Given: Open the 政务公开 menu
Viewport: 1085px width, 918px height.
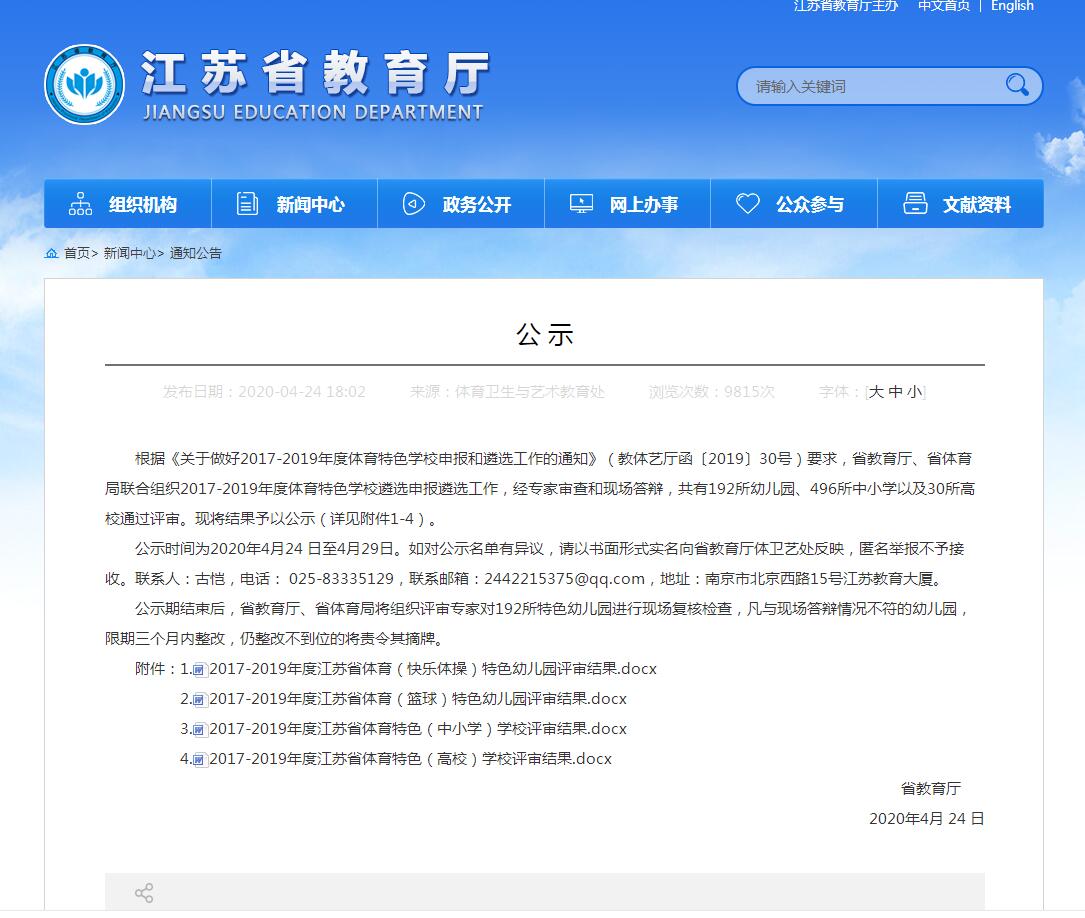Looking at the screenshot, I should click(461, 203).
